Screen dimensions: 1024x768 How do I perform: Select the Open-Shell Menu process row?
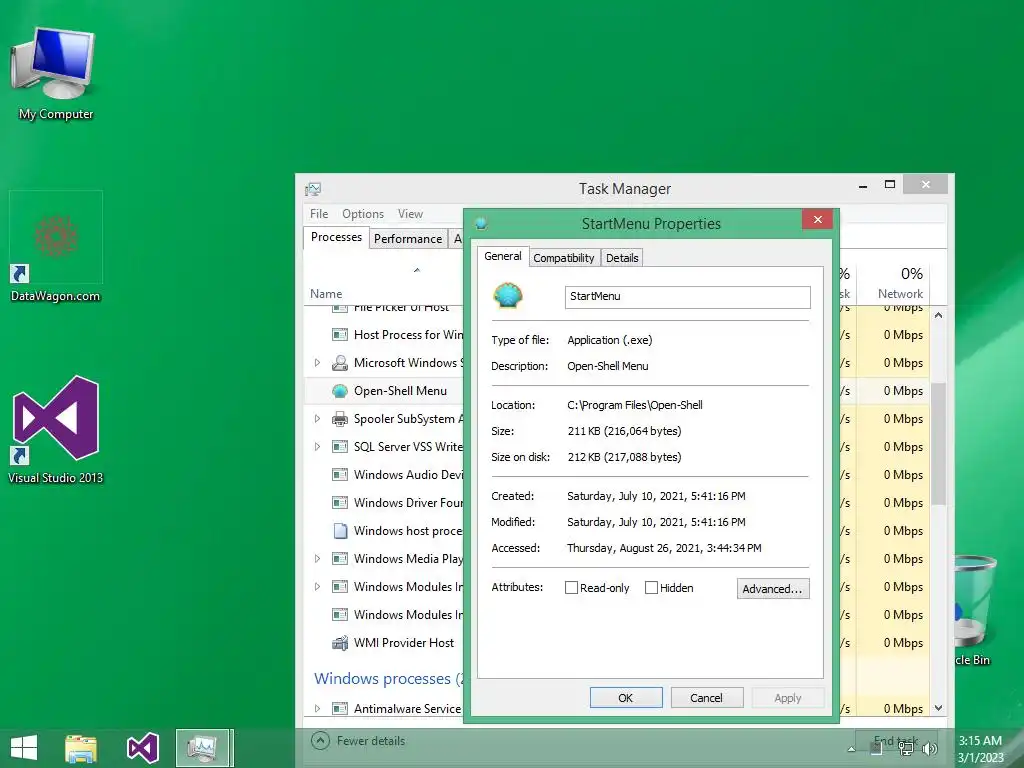click(x=383, y=391)
